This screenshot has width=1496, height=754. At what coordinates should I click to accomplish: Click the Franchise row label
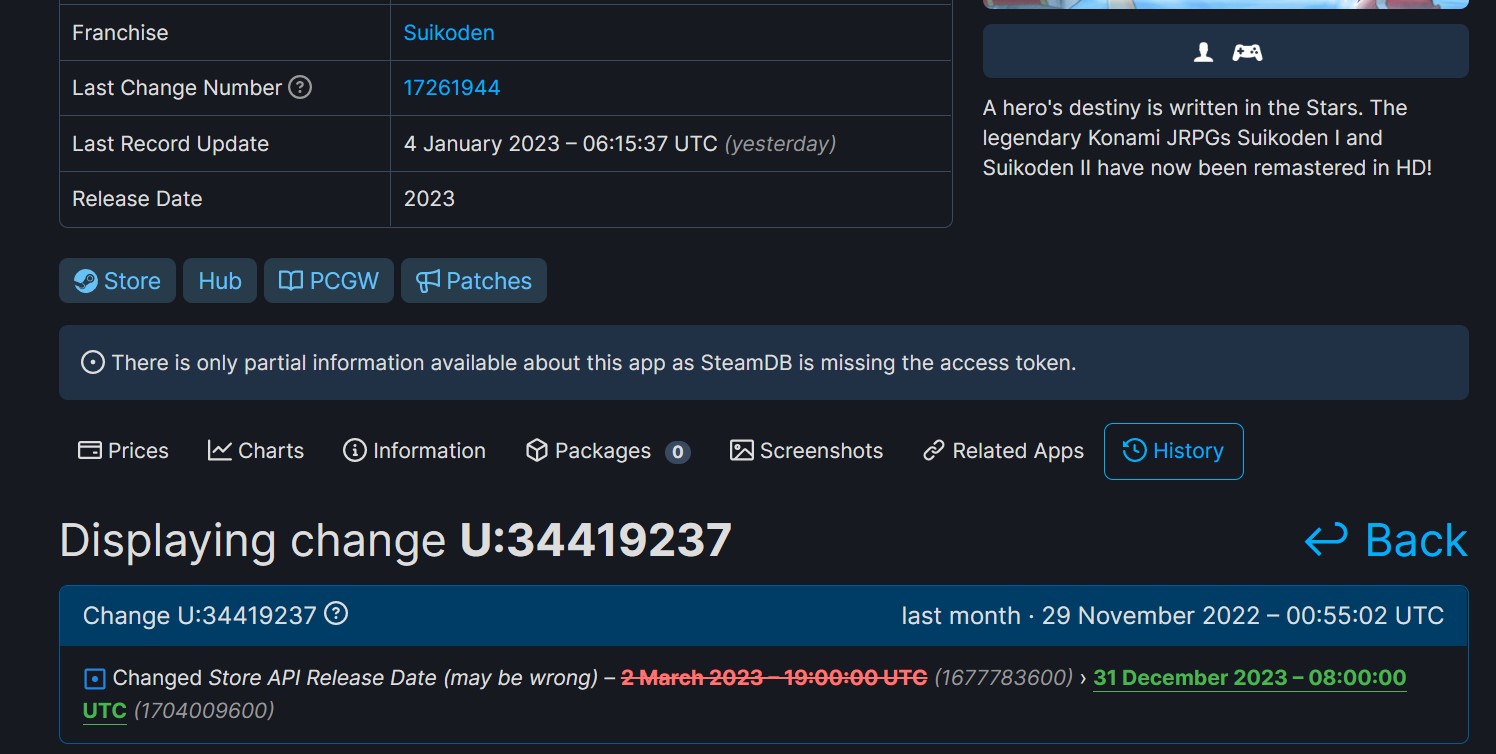coord(120,33)
